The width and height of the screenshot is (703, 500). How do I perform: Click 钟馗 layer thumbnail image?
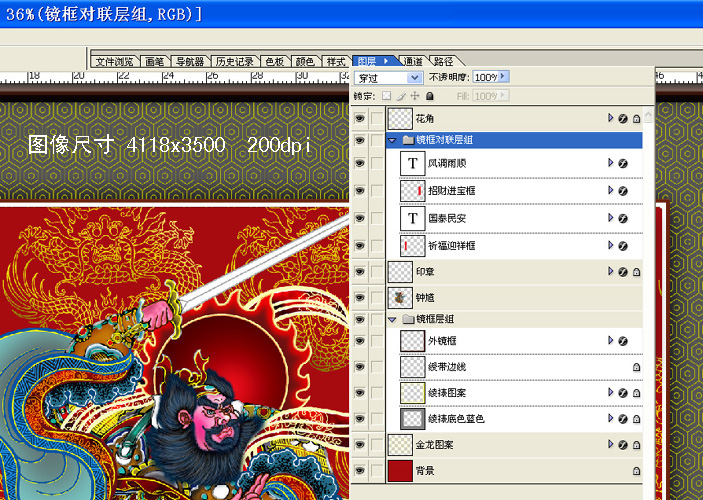(x=400, y=298)
